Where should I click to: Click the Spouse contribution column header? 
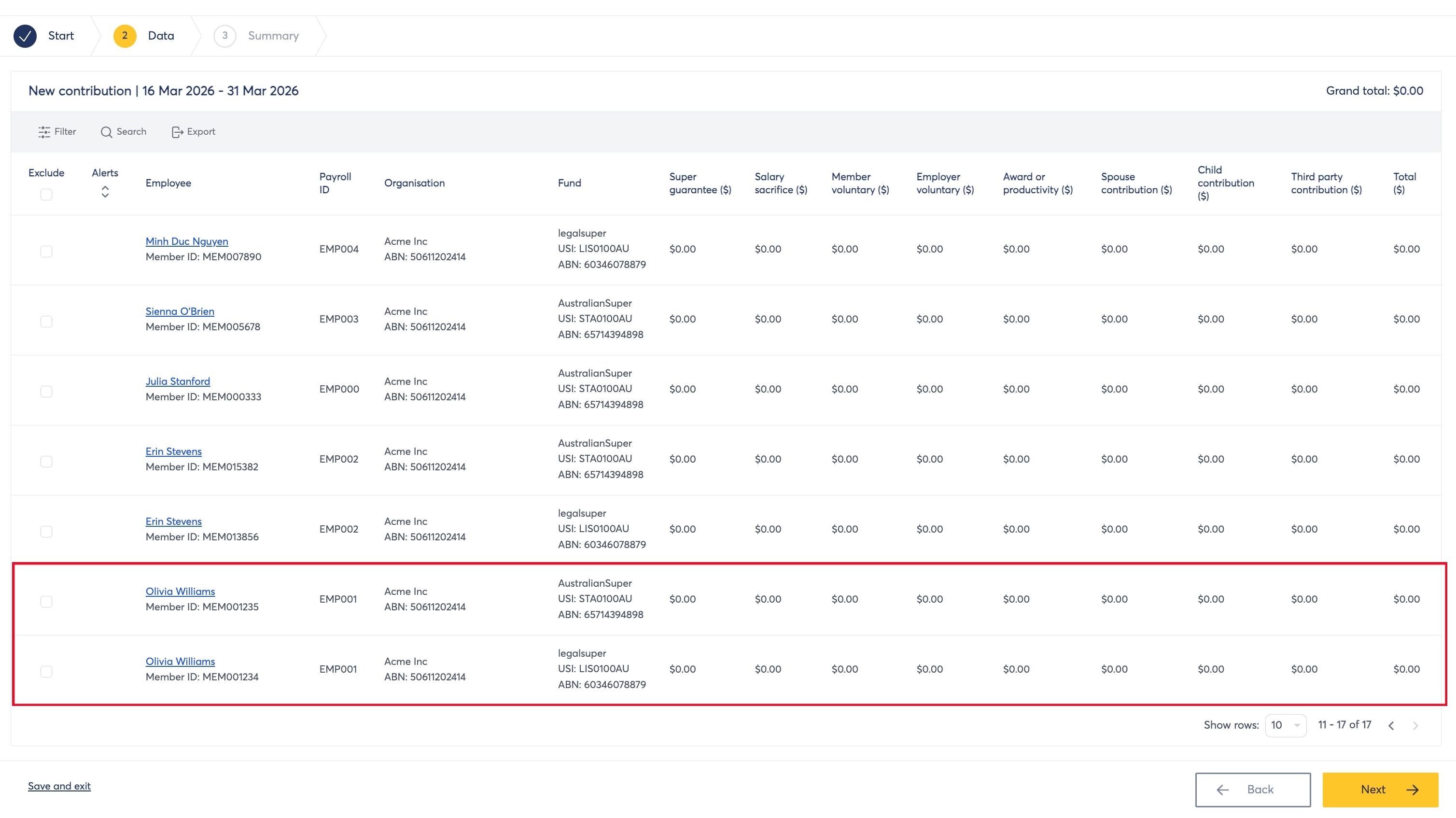click(x=1136, y=183)
